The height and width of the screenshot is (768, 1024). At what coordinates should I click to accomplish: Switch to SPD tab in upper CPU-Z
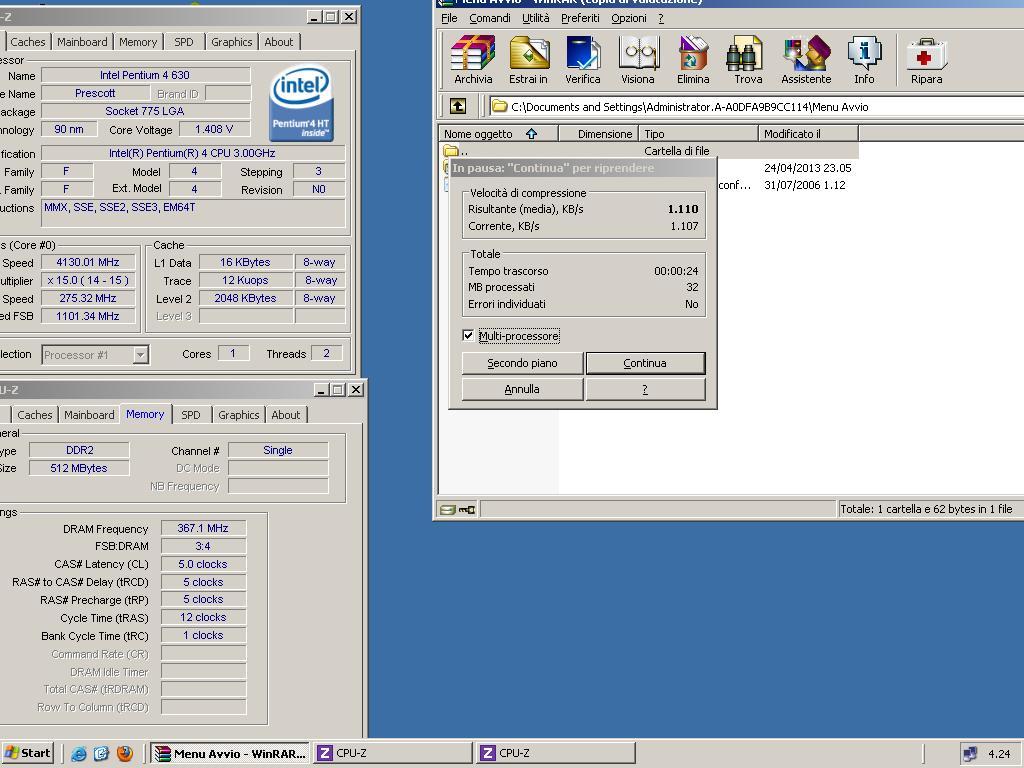(x=184, y=42)
